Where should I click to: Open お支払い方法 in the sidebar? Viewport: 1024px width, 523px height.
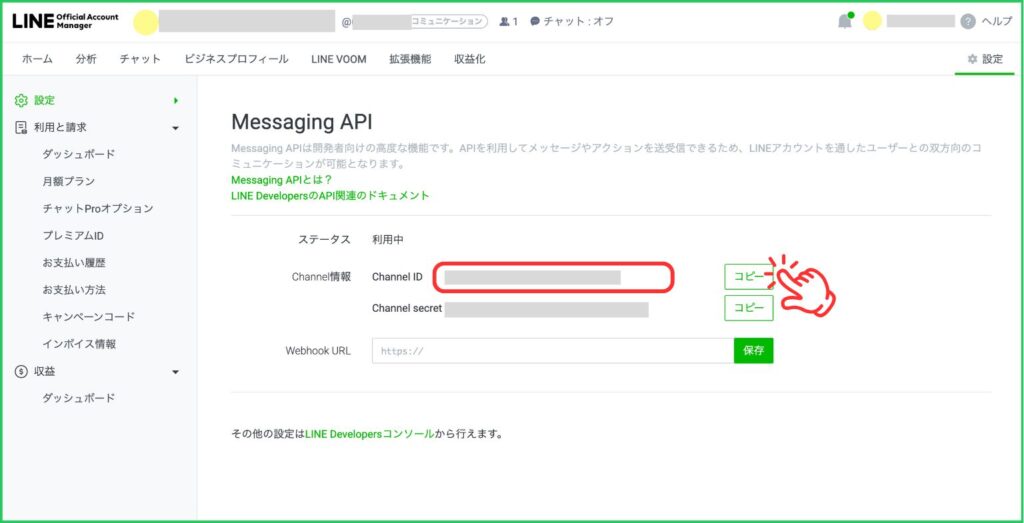click(74, 290)
